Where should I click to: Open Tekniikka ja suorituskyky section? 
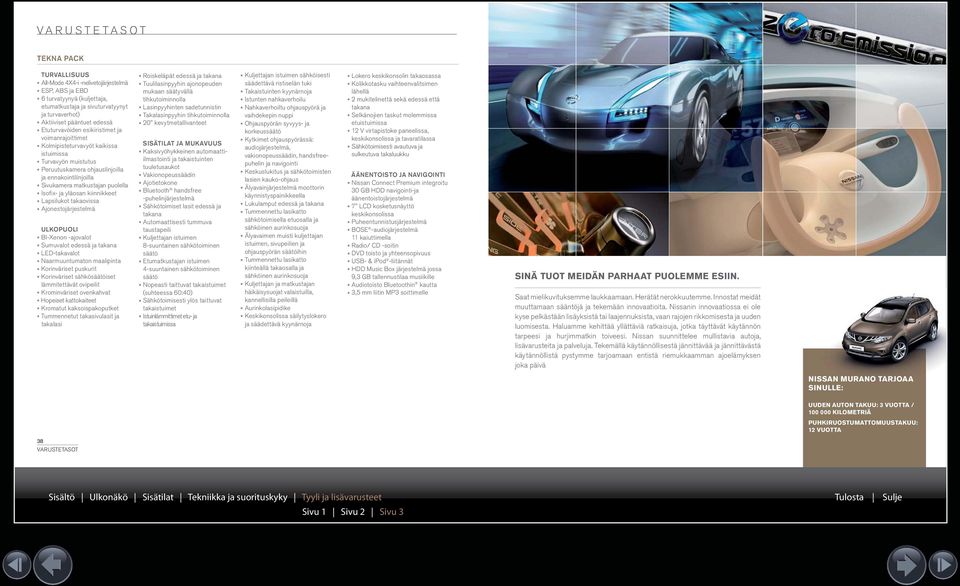(238, 497)
